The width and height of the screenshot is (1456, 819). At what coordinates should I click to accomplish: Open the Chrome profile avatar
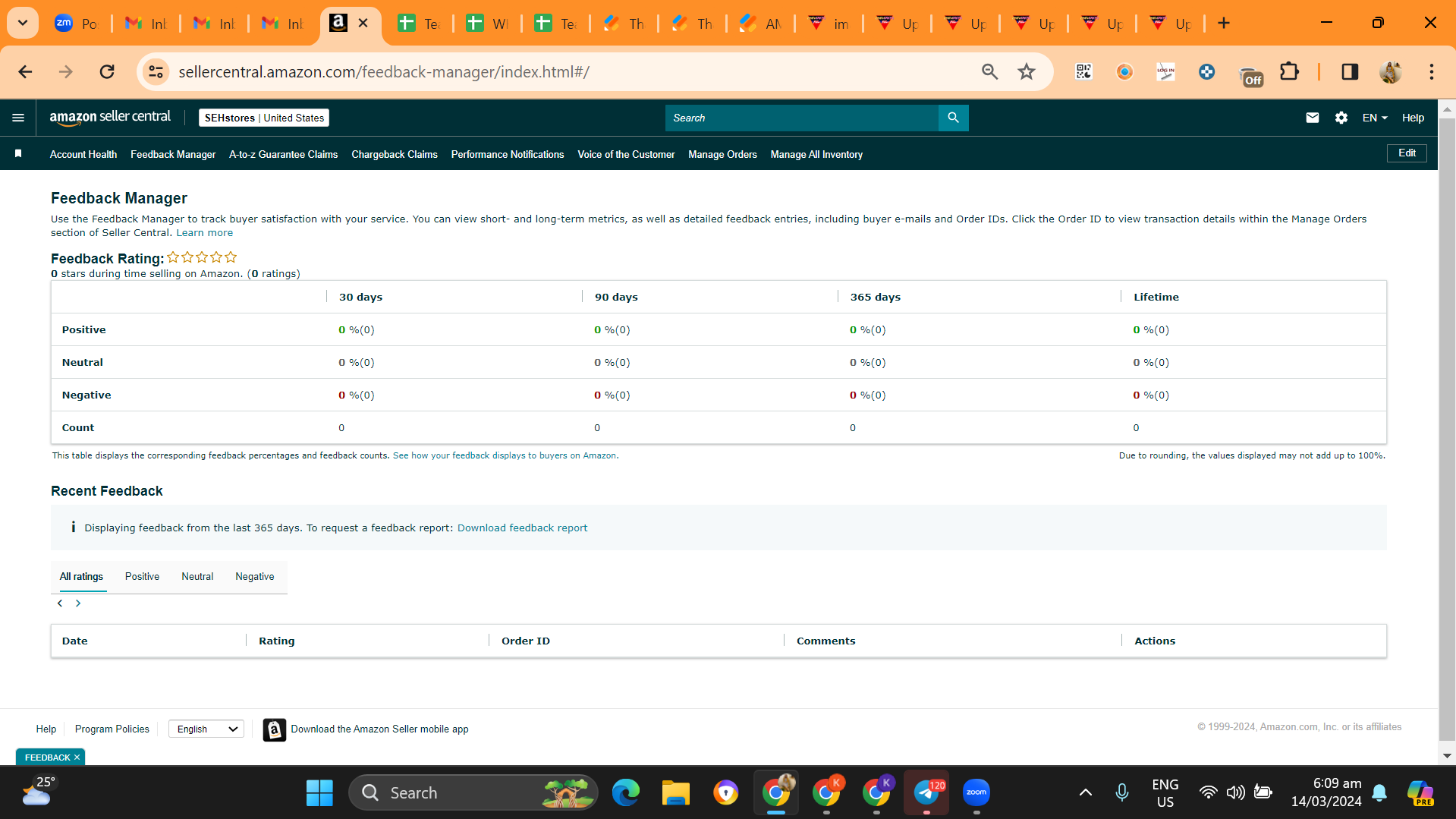pos(1390,71)
